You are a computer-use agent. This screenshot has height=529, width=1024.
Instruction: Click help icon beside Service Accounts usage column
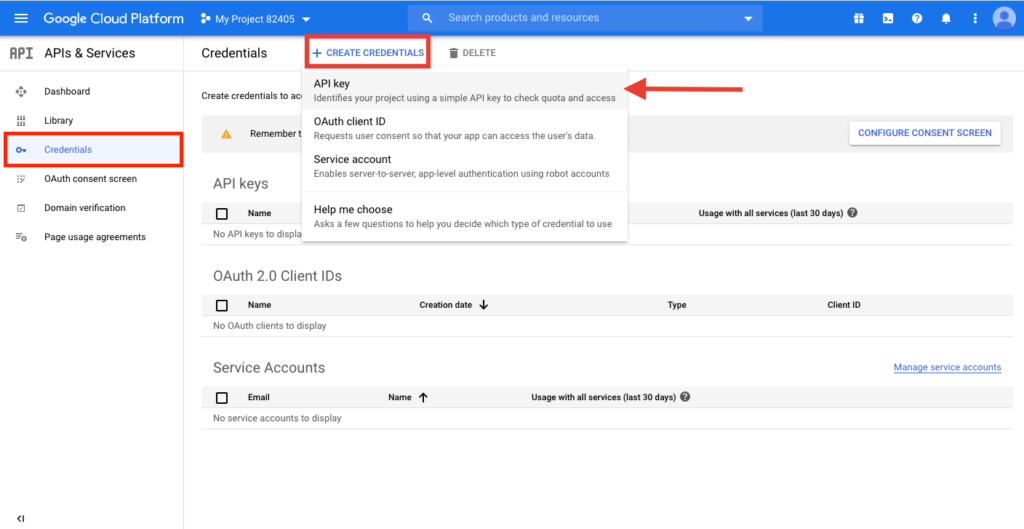685,397
